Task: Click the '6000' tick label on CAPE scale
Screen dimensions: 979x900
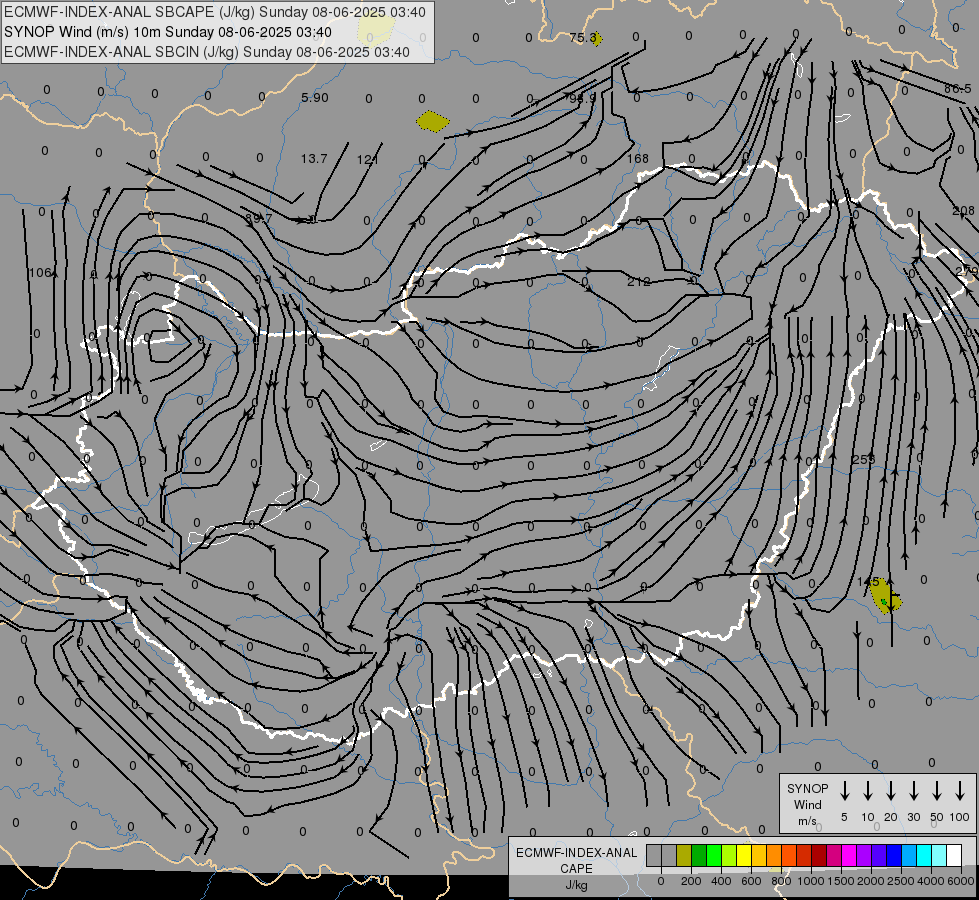Action: [x=962, y=881]
